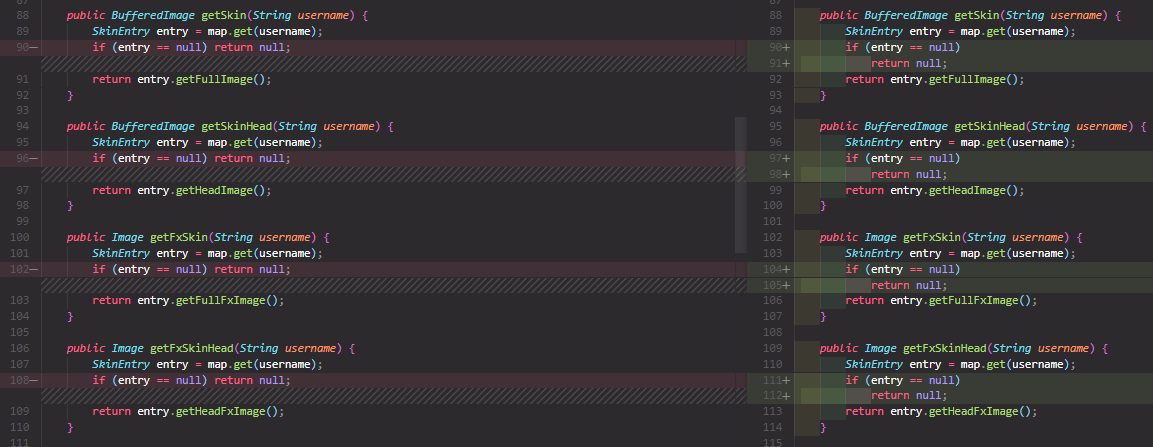Click "return null;" on added right line 112
Viewport: 1153px width, 447px height.
click(909, 396)
